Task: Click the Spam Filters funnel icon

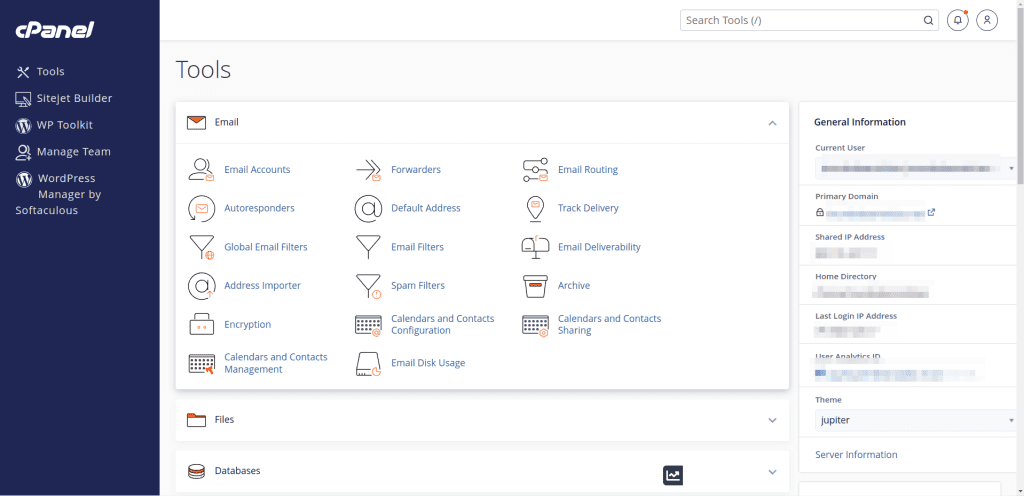Action: [x=368, y=286]
